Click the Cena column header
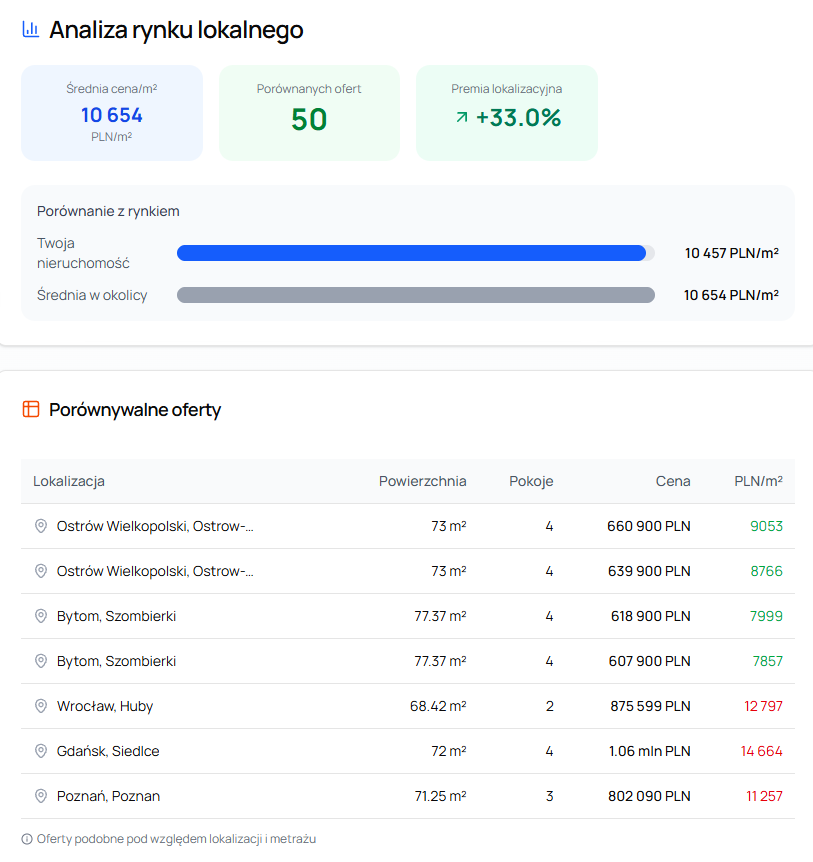The width and height of the screenshot is (813, 862). [673, 481]
